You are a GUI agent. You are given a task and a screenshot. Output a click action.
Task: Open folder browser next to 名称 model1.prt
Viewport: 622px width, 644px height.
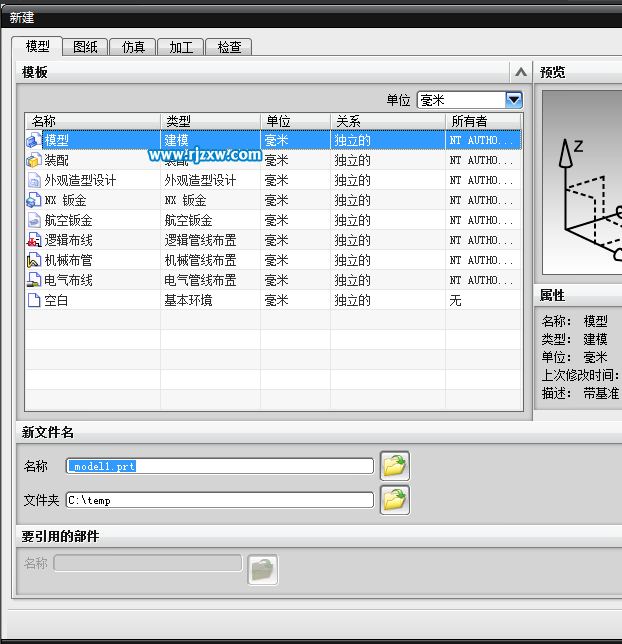(x=394, y=466)
